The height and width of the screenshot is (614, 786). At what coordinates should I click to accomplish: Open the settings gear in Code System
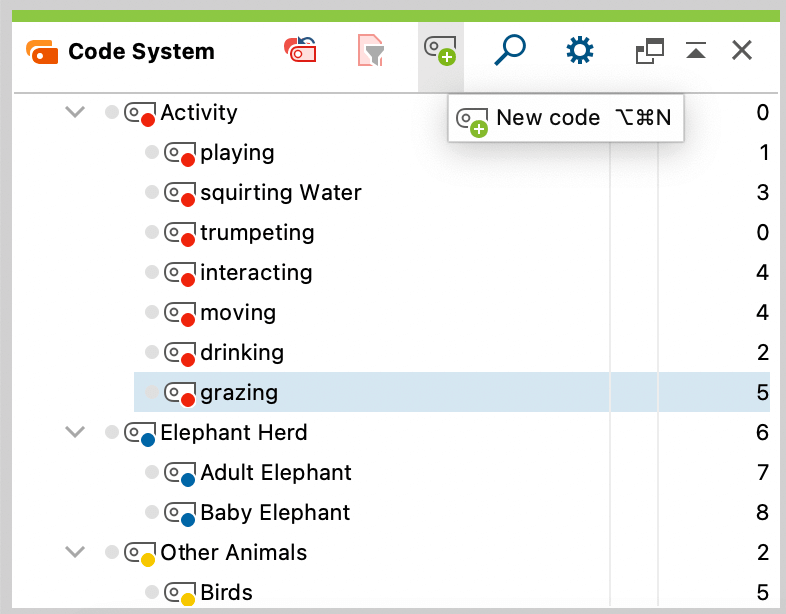click(x=580, y=50)
